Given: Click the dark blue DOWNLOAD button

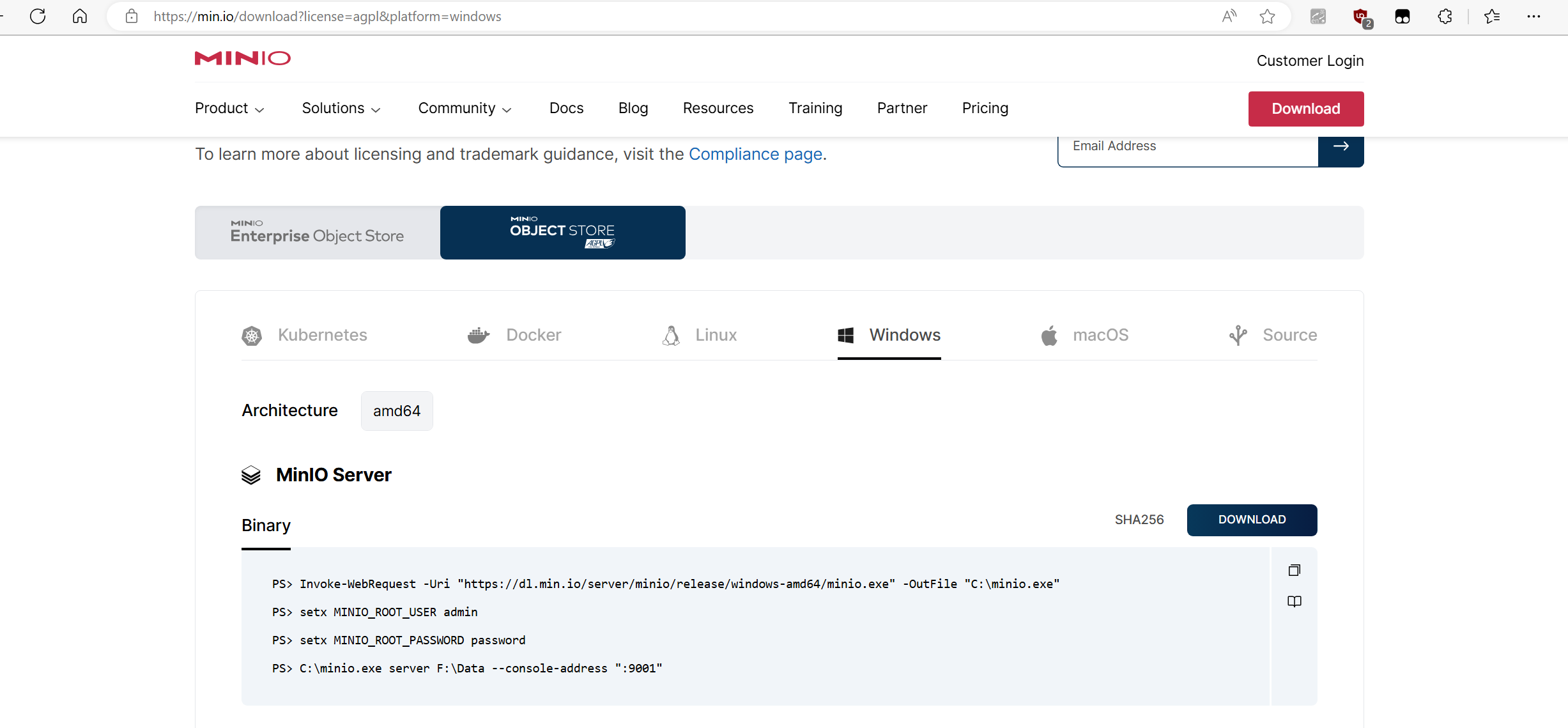Looking at the screenshot, I should point(1251,520).
